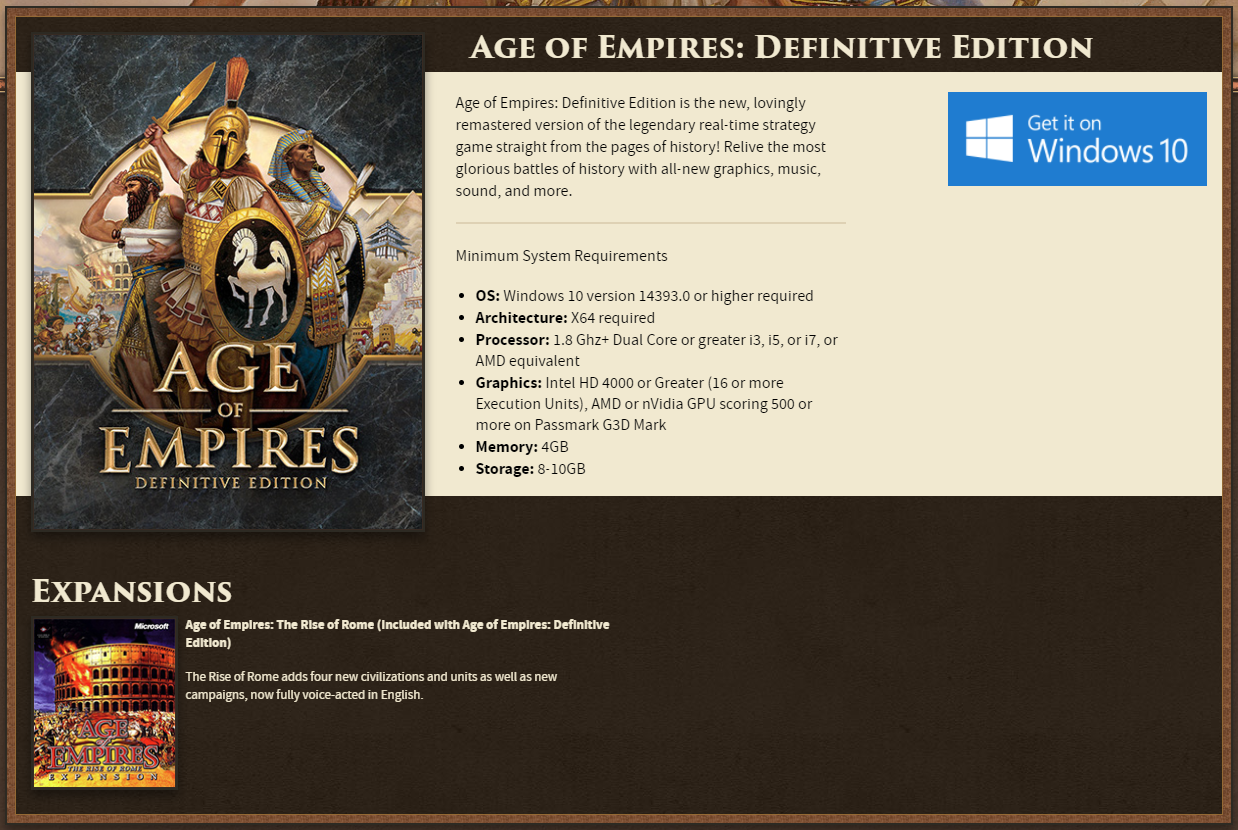1238x830 pixels.
Task: Click the Expansions section heading
Action: pyautogui.click(x=132, y=591)
